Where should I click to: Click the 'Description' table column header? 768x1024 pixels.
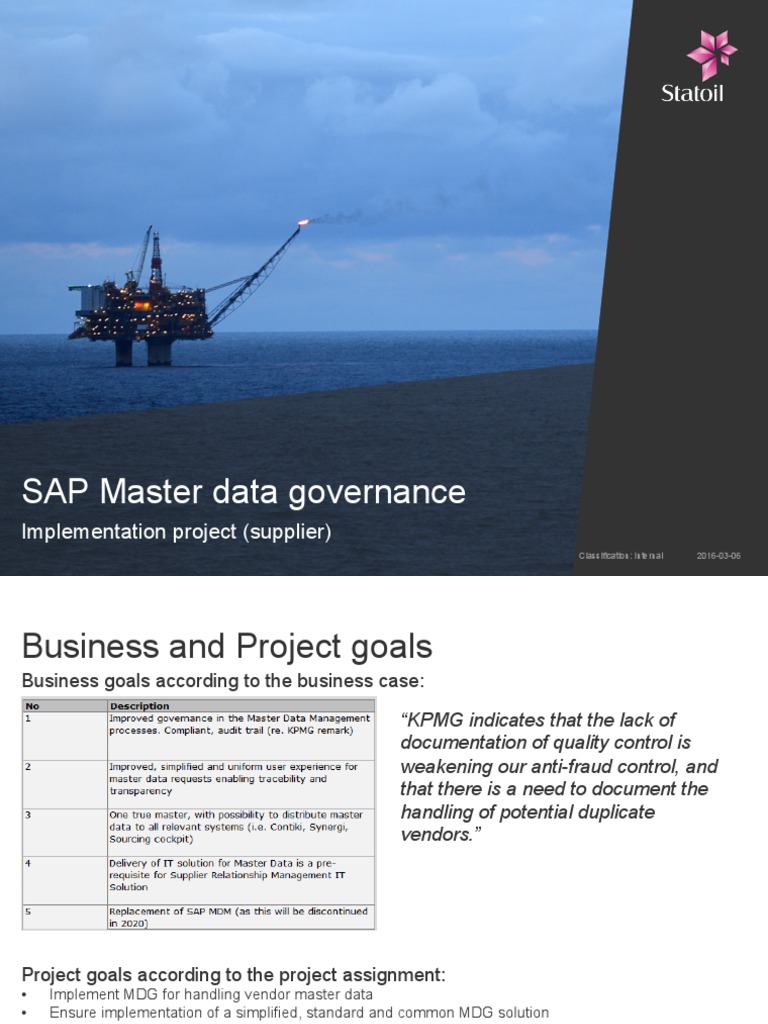point(241,705)
